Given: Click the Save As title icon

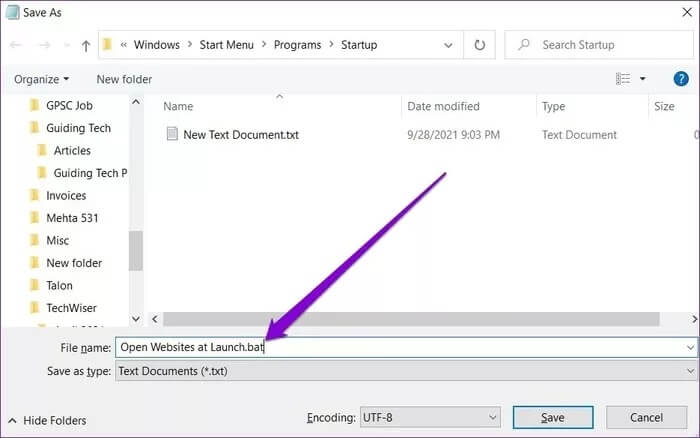Looking at the screenshot, I should pos(12,12).
